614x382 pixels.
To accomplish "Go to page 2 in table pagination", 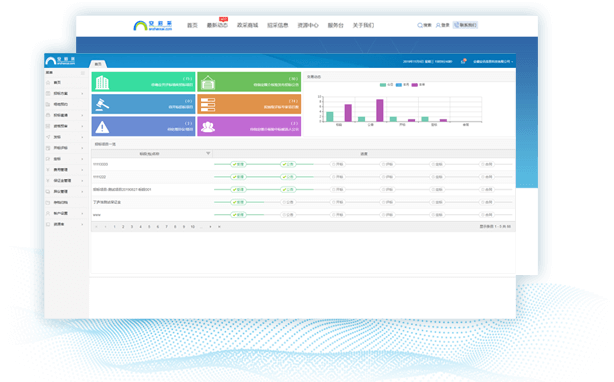I will point(123,227).
